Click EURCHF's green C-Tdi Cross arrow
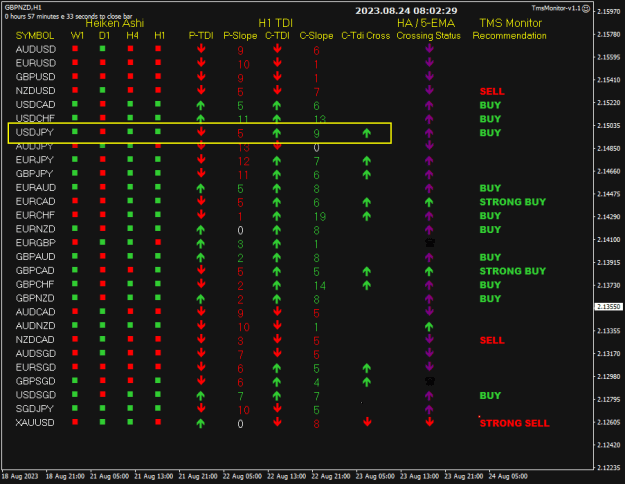 pyautogui.click(x=367, y=216)
